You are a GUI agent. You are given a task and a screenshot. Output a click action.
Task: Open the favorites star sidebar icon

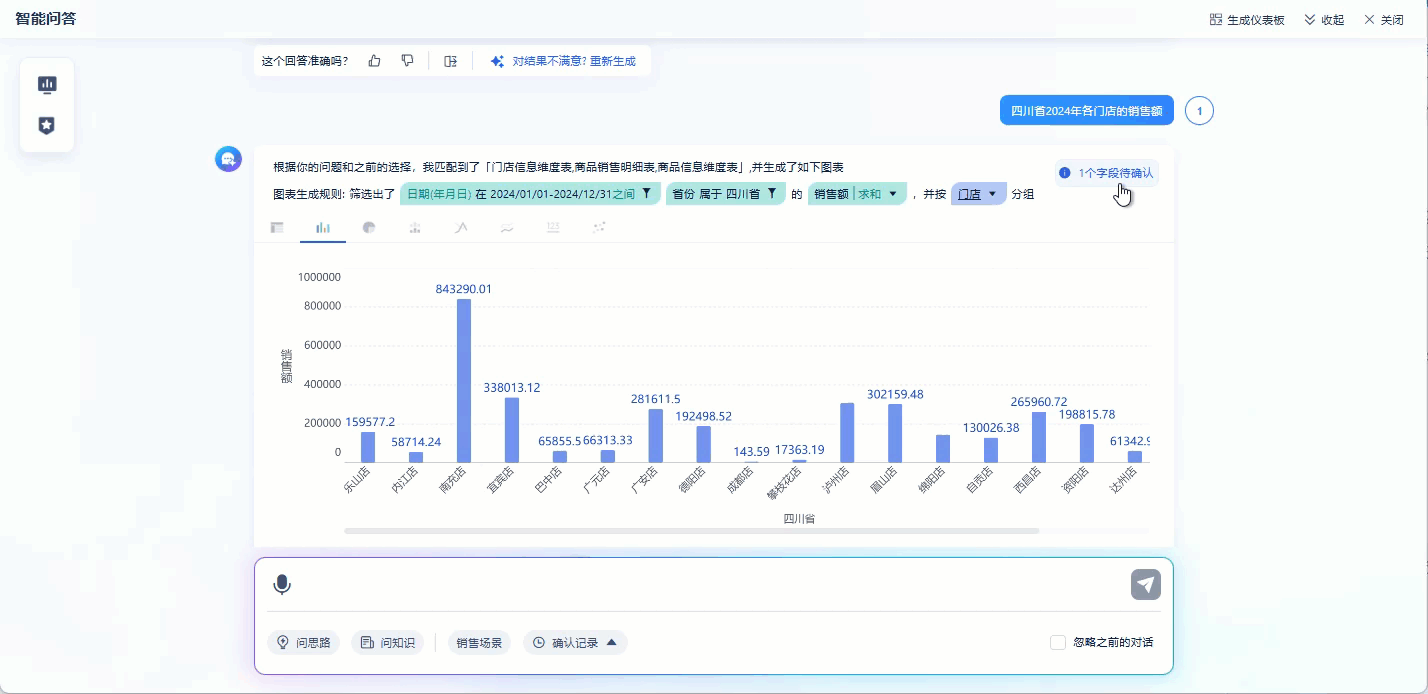[x=47, y=126]
